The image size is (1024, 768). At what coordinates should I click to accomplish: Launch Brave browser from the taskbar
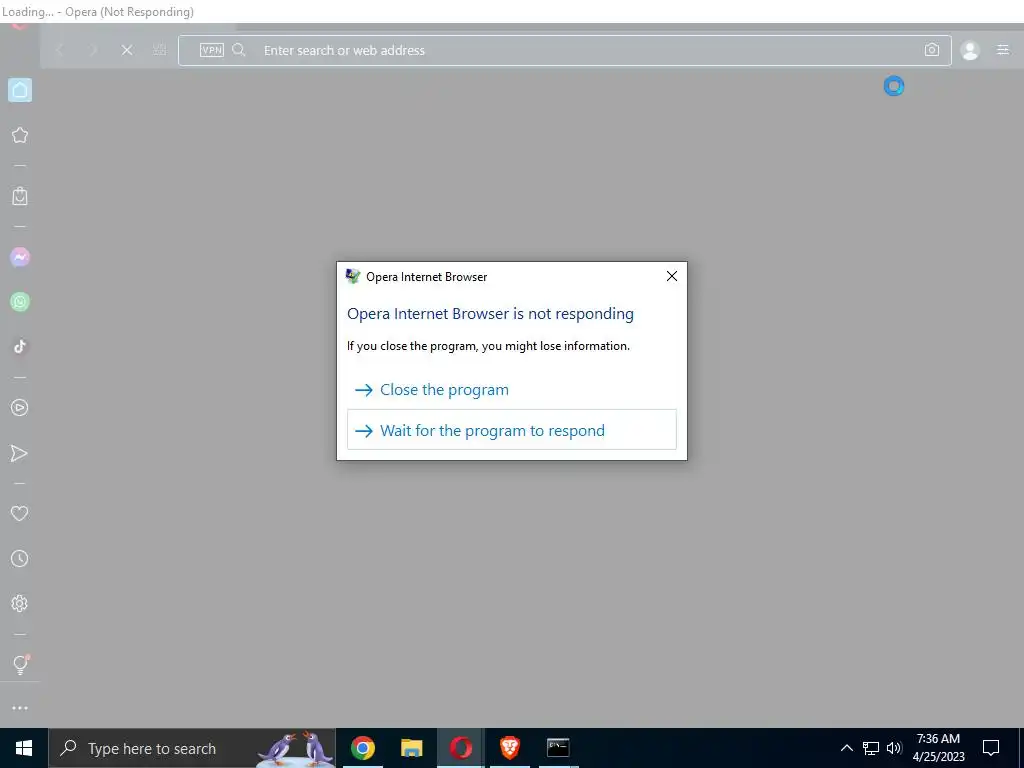[509, 748]
